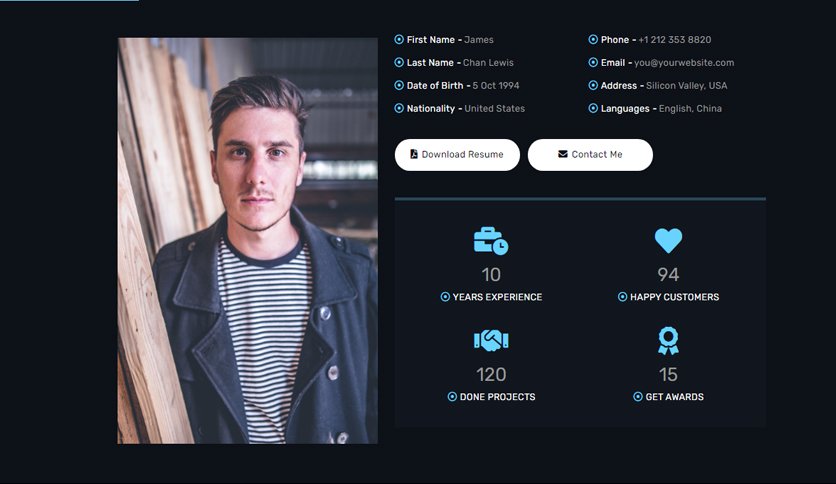Click the GET AWARDS label
836x484 pixels.
coord(674,397)
